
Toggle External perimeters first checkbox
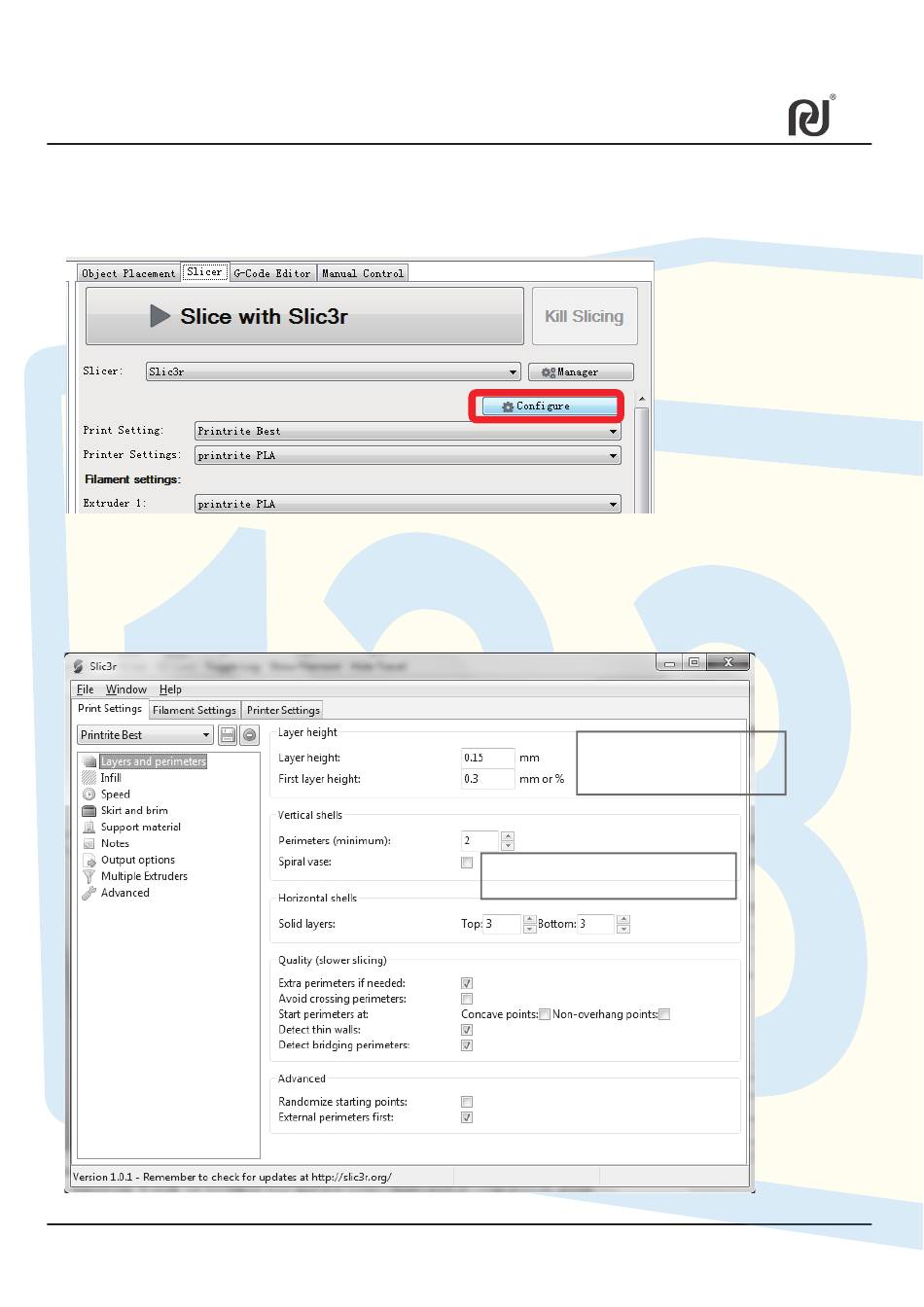click(x=467, y=1117)
